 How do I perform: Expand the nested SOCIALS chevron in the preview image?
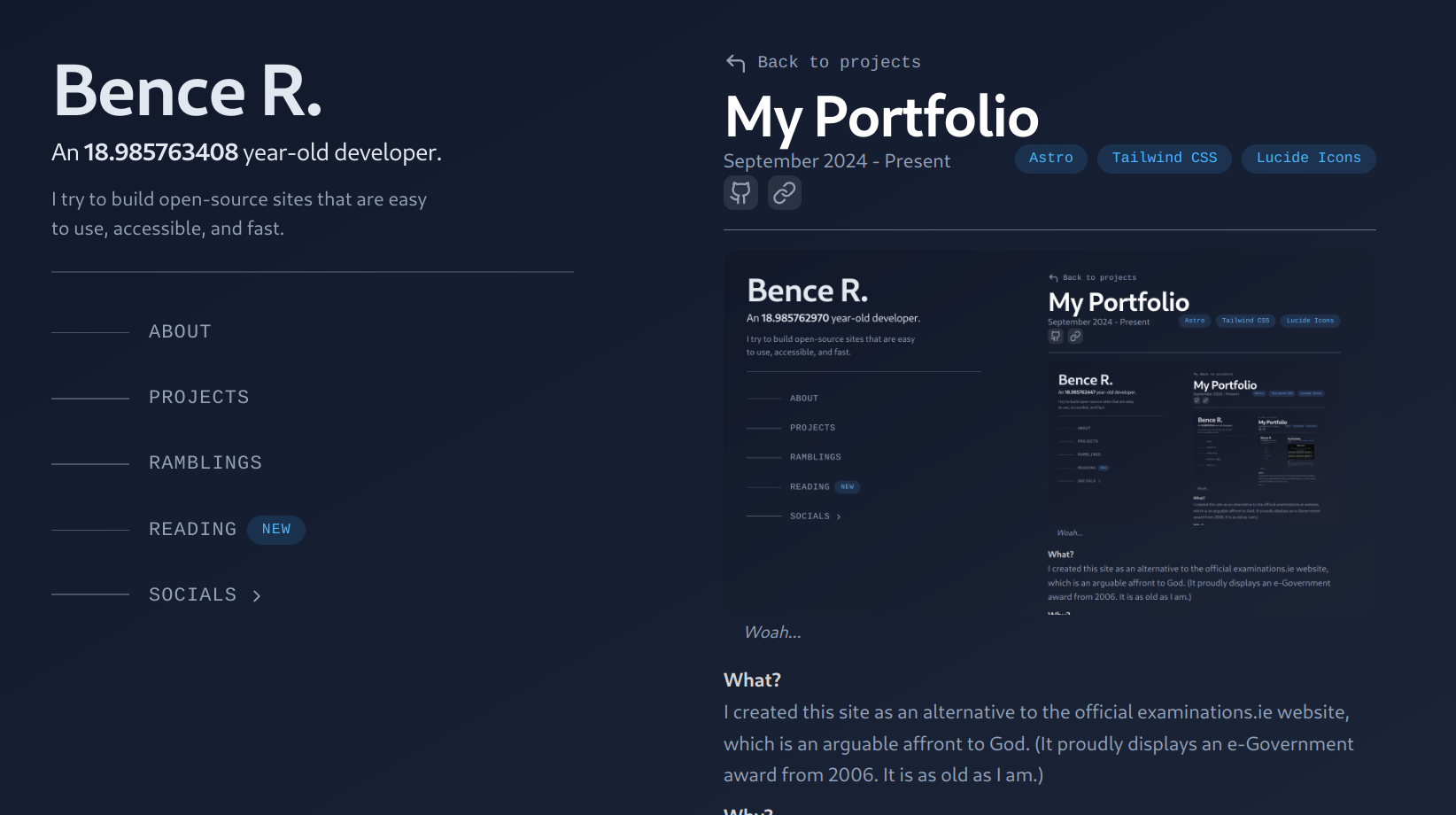pos(838,516)
